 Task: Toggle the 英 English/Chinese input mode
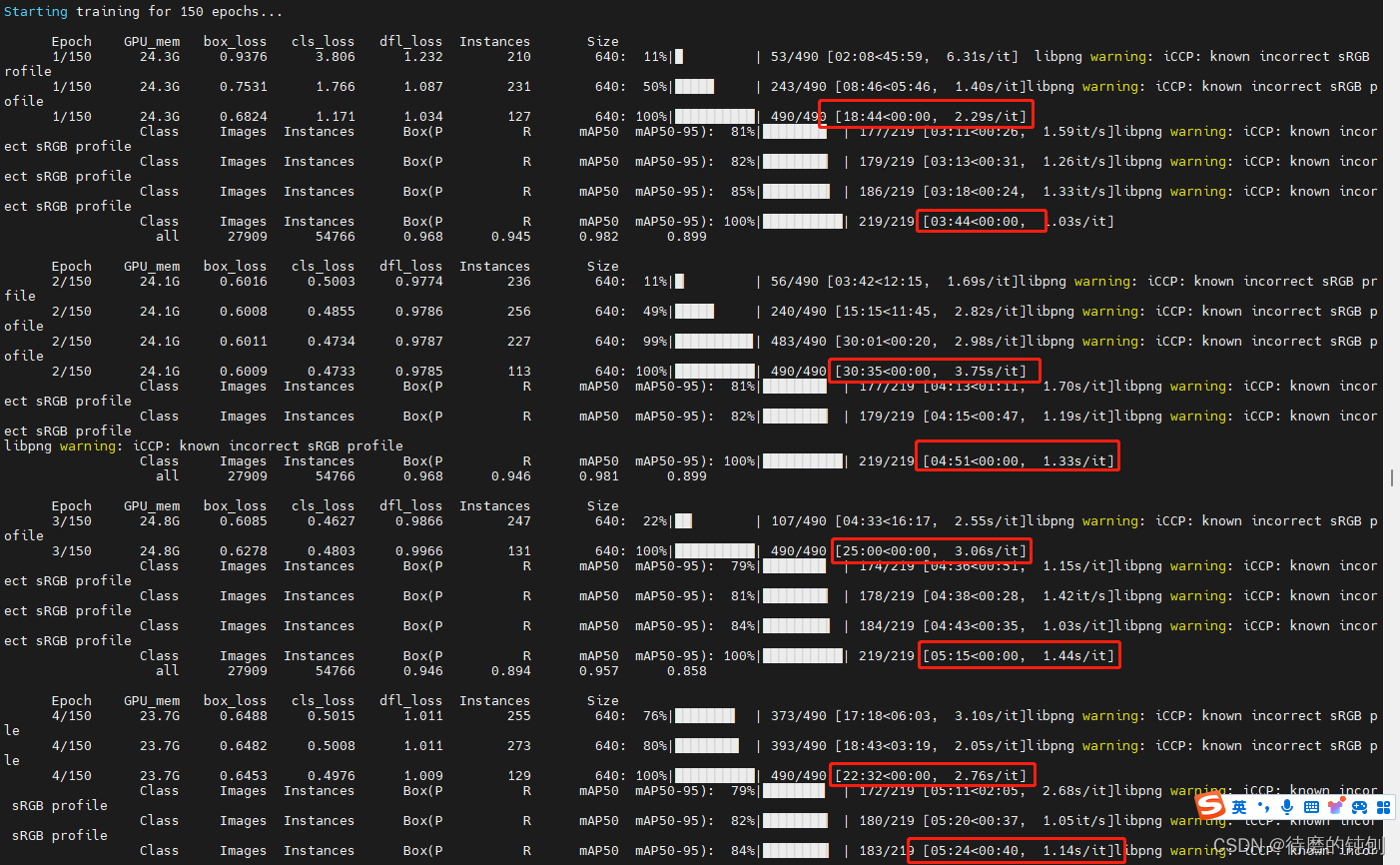coord(1239,807)
